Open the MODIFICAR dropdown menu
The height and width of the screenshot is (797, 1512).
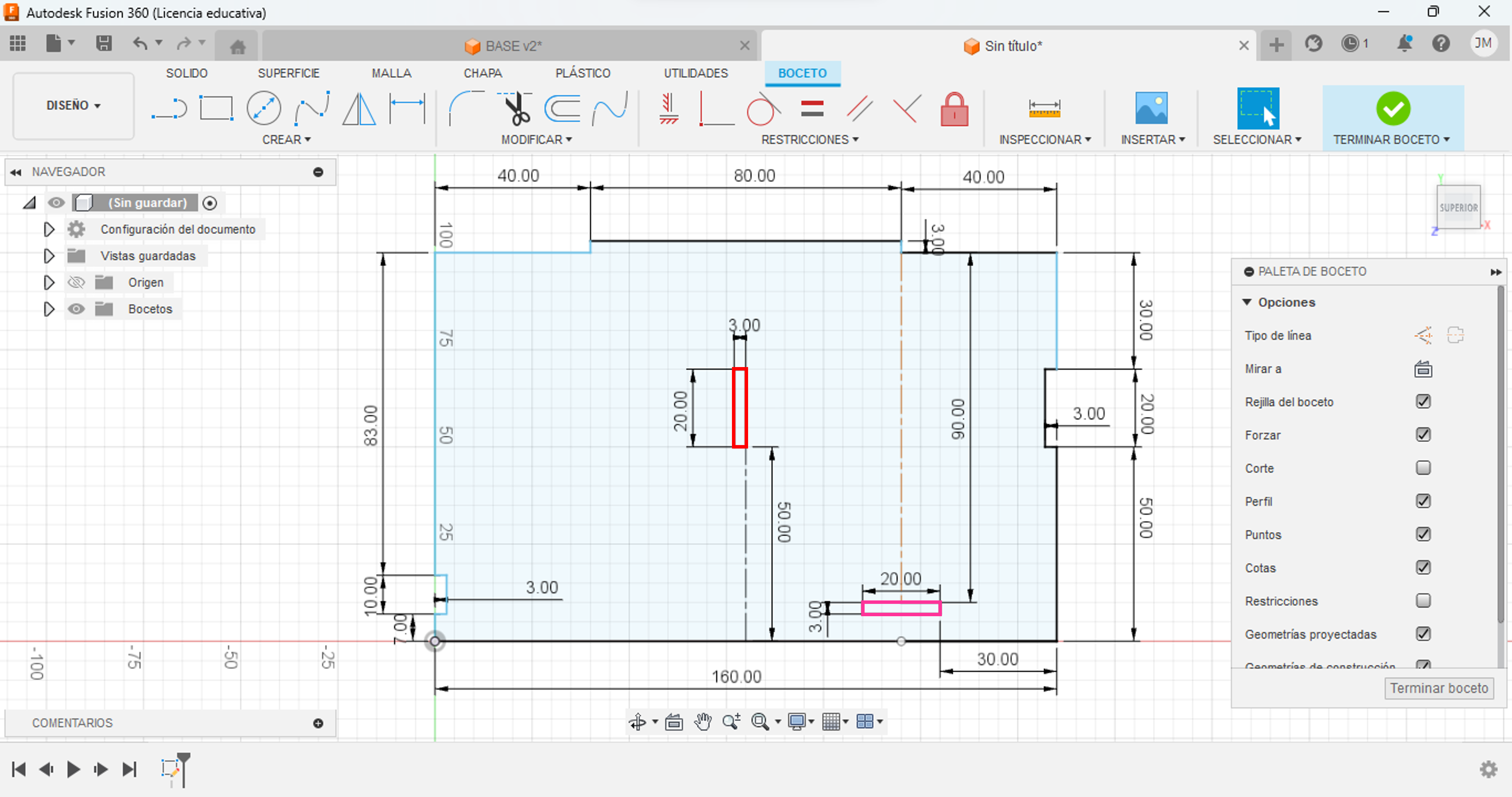(536, 140)
